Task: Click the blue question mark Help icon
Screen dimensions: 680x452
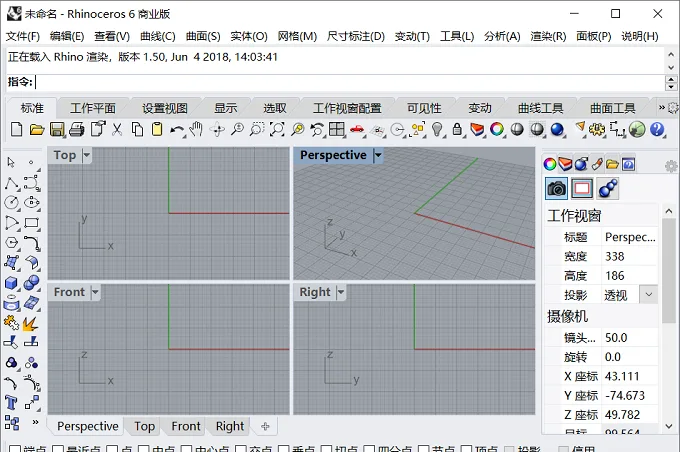Action: 657,129
